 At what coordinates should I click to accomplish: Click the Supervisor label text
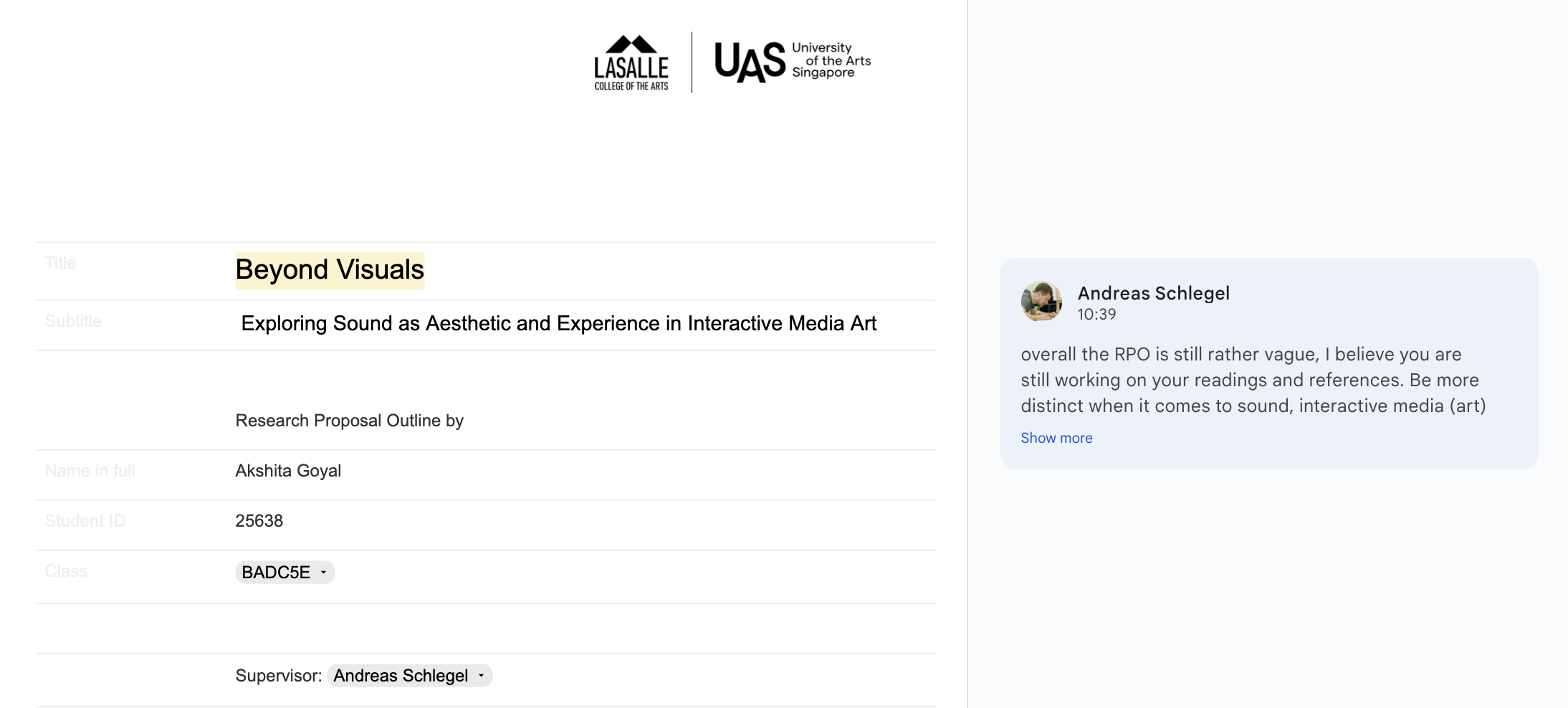pyautogui.click(x=278, y=676)
